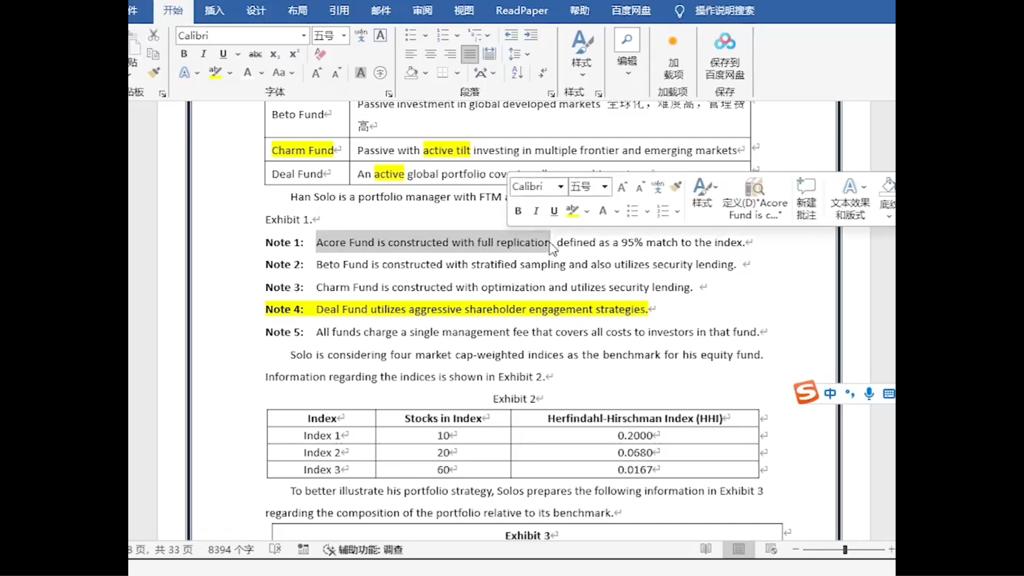Click the "Index 2" table cell
Screen dimensions: 1024x576
(x=321, y=452)
